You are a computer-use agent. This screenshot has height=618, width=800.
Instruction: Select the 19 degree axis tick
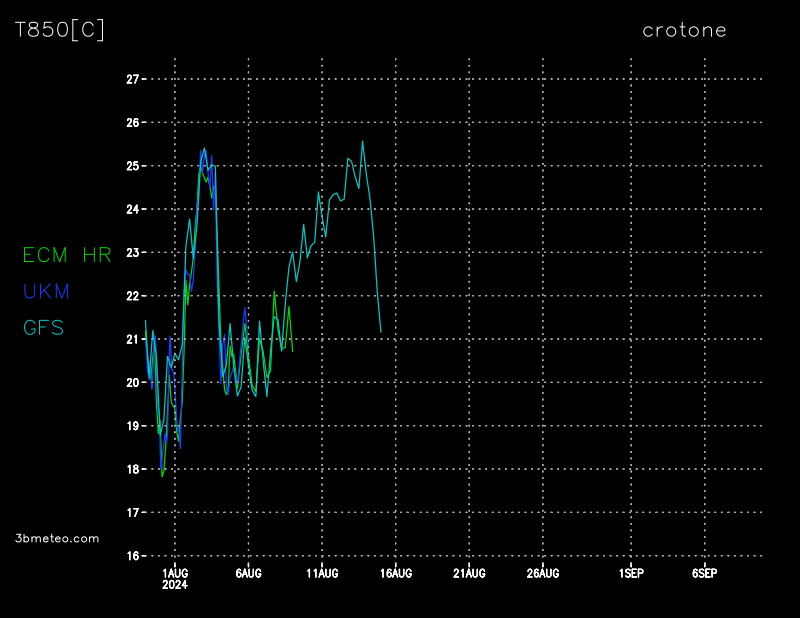point(132,426)
